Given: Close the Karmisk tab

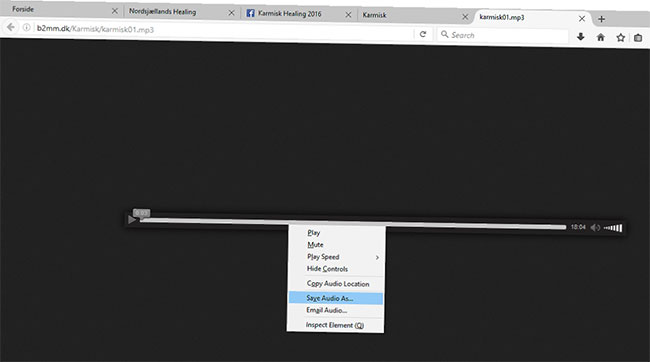Looking at the screenshot, I should click(x=465, y=17).
